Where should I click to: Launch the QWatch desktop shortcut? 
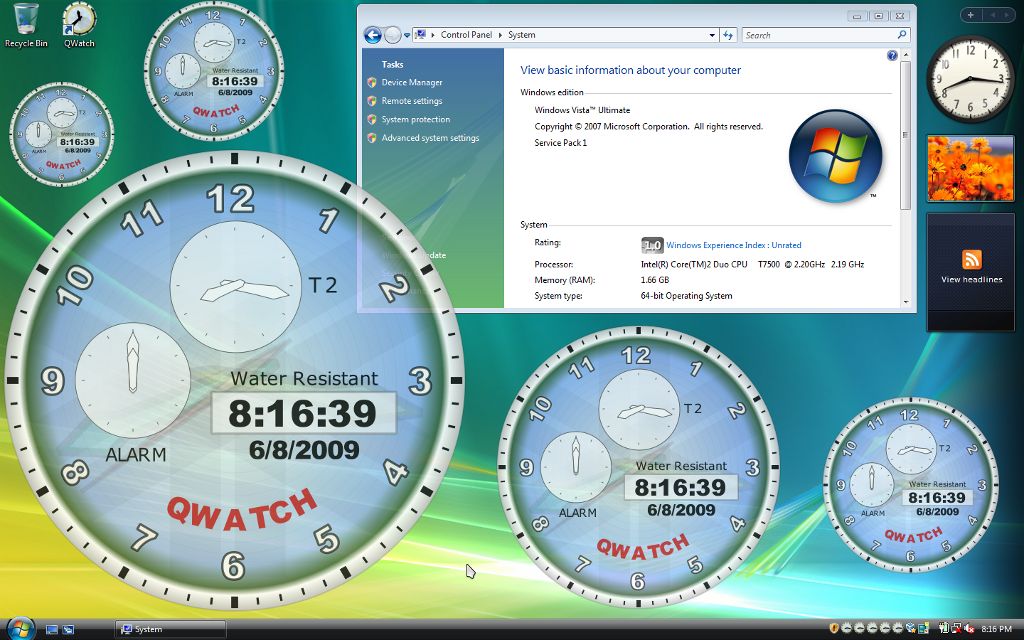click(79, 25)
